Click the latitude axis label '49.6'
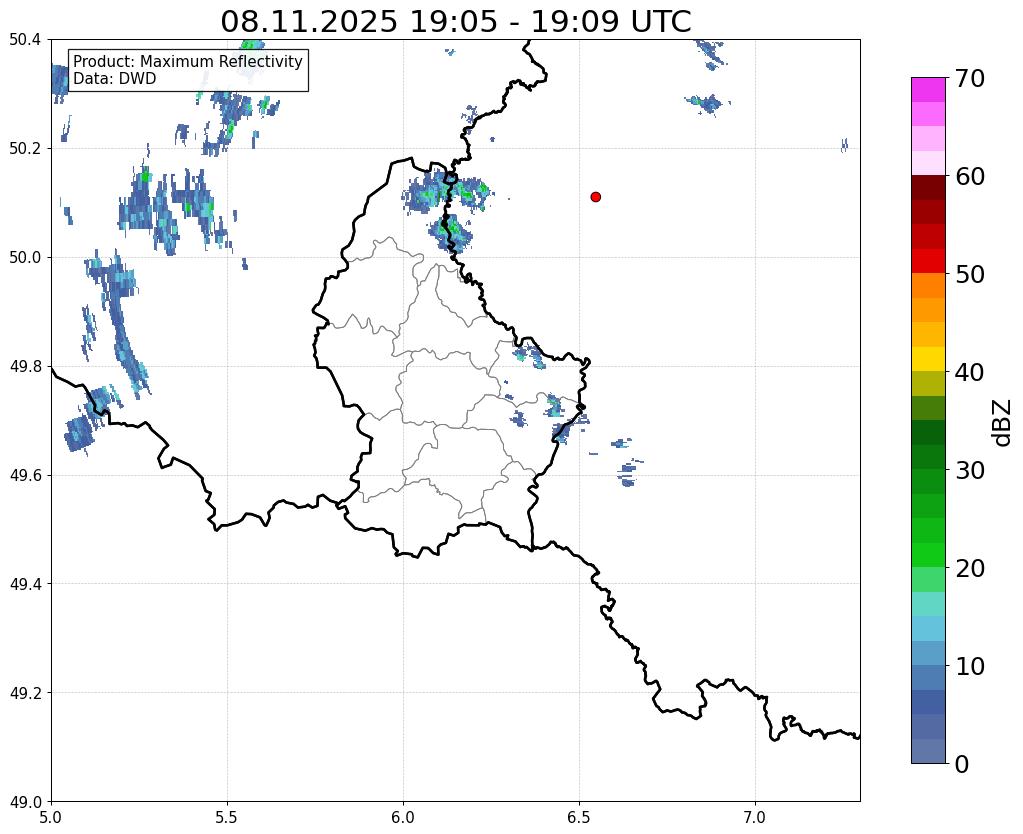 [25, 475]
